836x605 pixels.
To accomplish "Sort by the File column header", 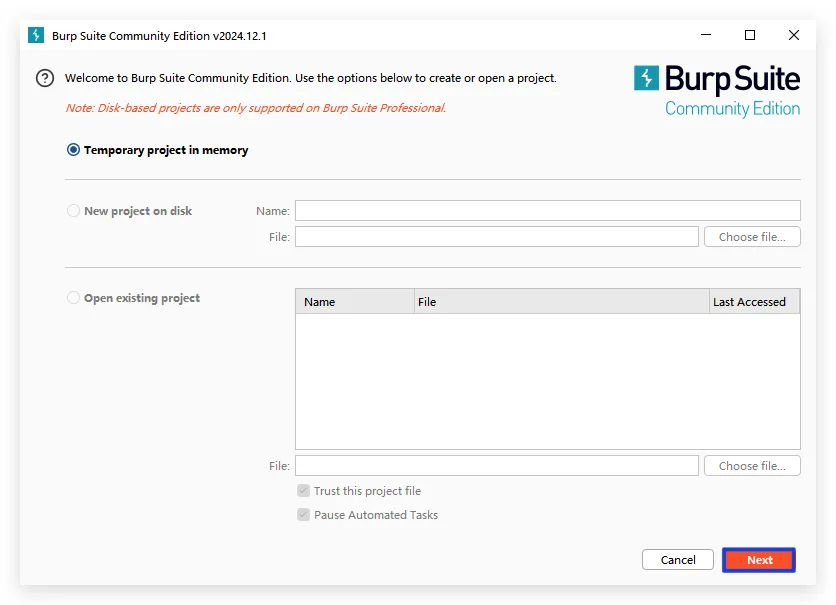I will [x=560, y=302].
